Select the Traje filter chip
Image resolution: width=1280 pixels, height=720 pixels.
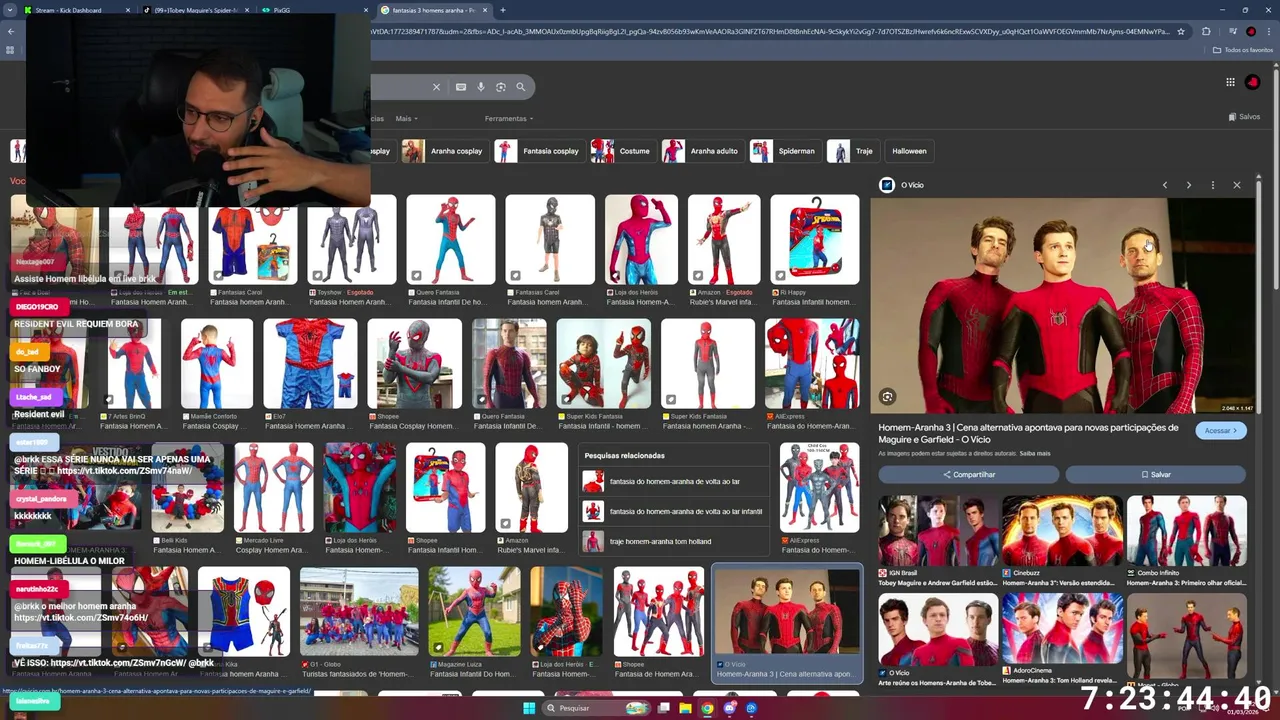tap(853, 151)
